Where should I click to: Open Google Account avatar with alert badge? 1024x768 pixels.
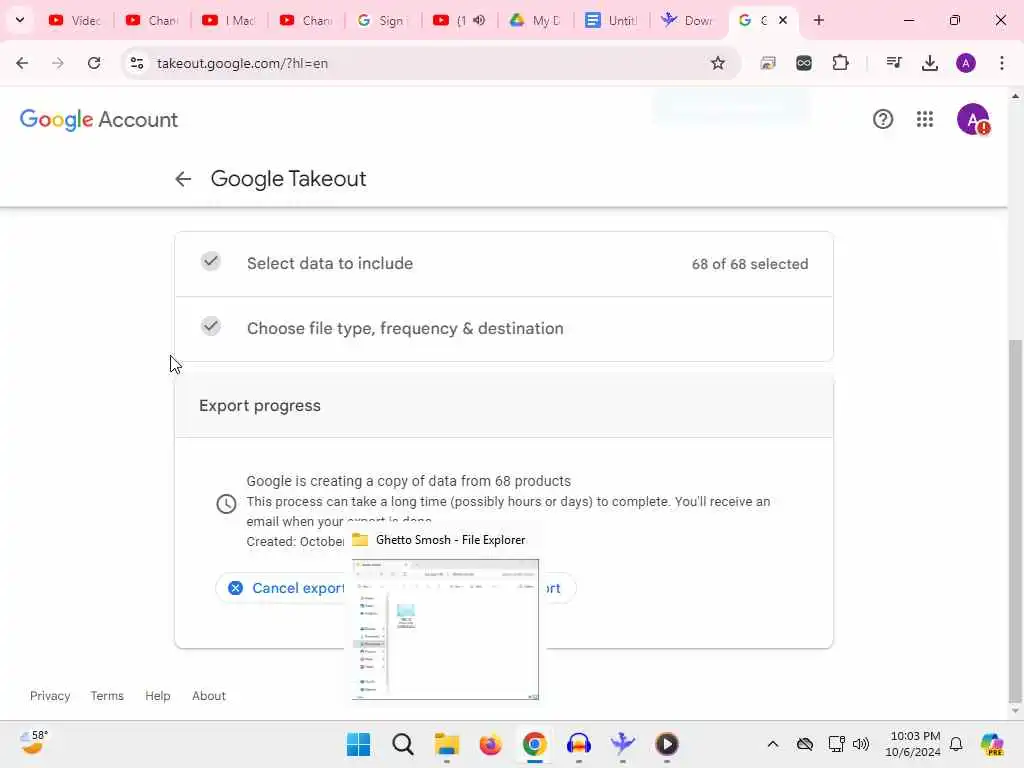click(973, 120)
